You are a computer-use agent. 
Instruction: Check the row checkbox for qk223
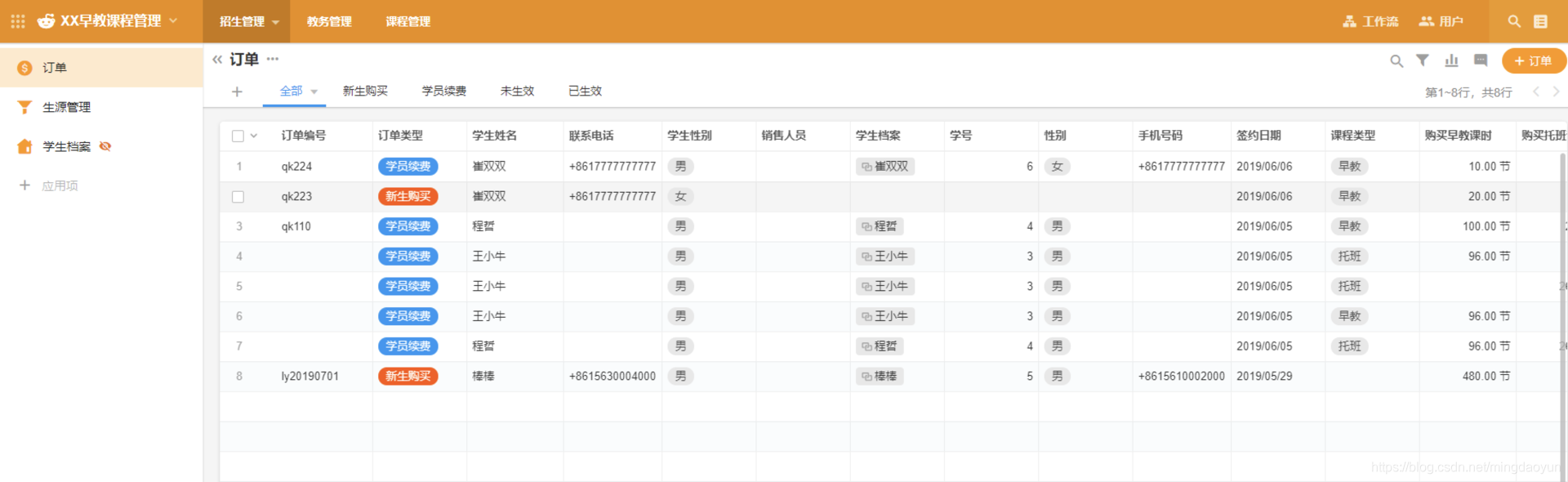(x=238, y=197)
